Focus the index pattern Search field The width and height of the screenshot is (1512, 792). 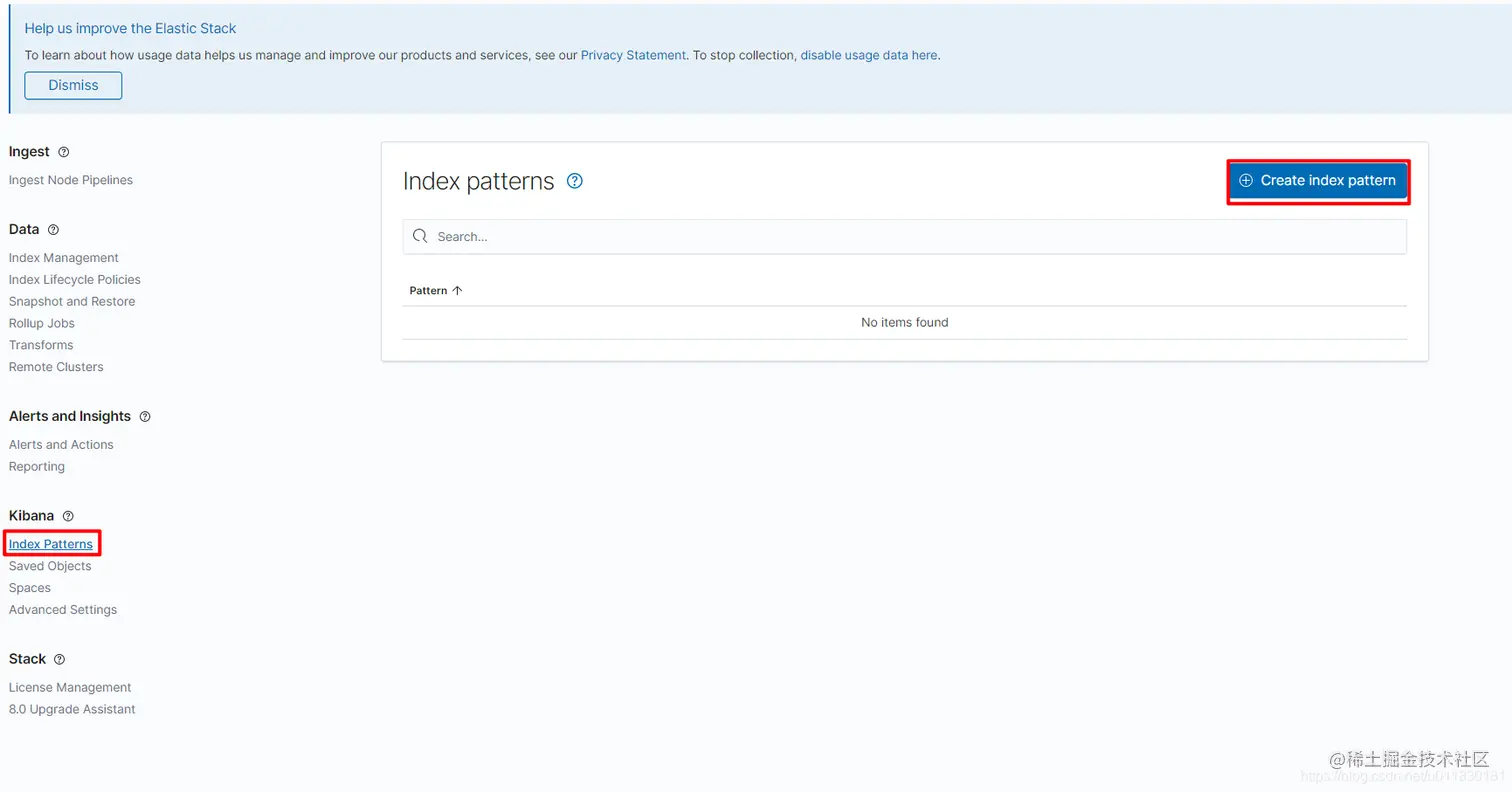904,237
